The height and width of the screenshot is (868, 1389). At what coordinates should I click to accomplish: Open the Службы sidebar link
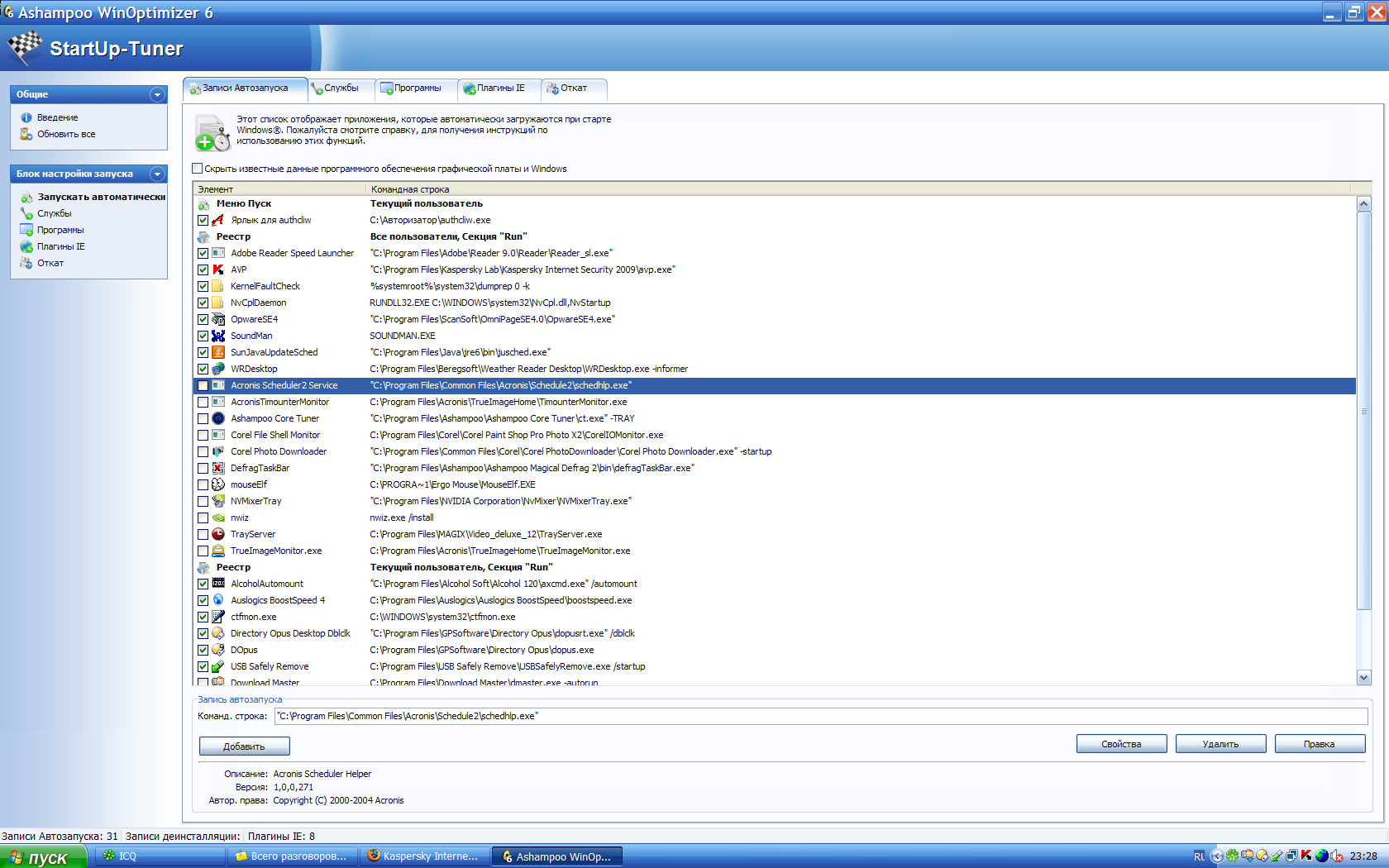coord(55,213)
